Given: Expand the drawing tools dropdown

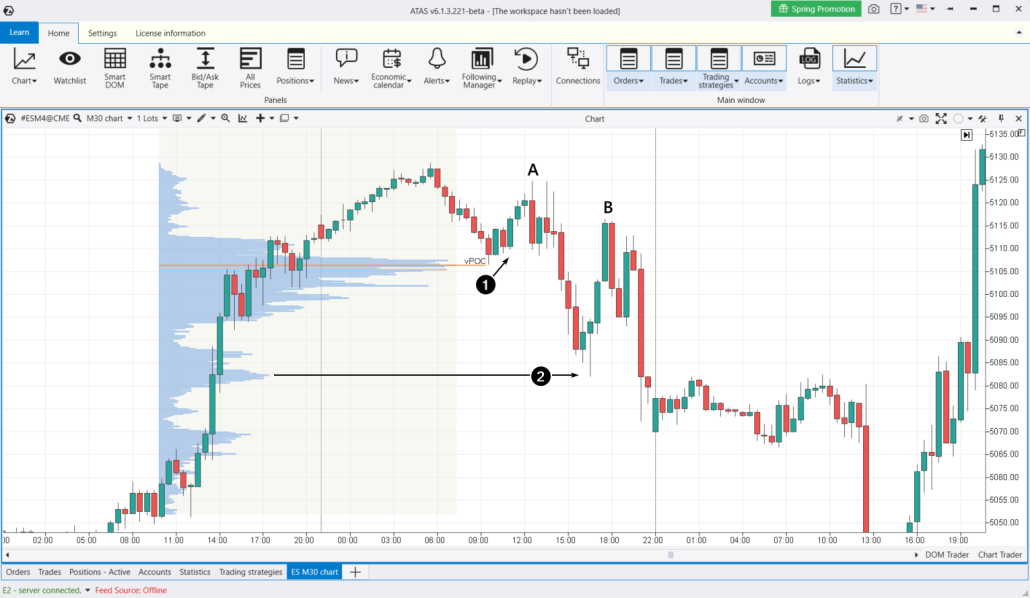Looking at the screenshot, I should coord(213,119).
